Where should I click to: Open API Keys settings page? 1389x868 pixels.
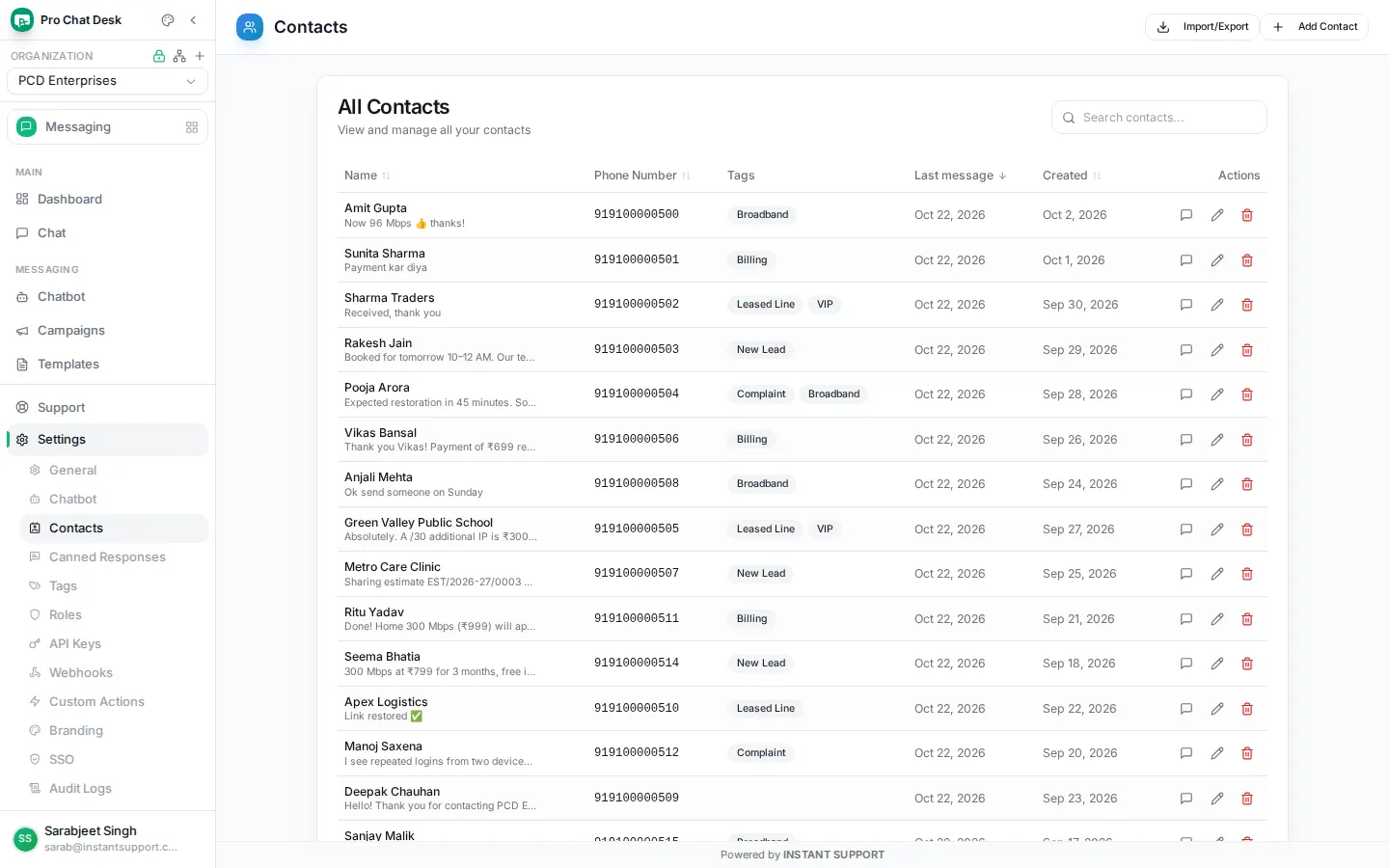[114, 644]
